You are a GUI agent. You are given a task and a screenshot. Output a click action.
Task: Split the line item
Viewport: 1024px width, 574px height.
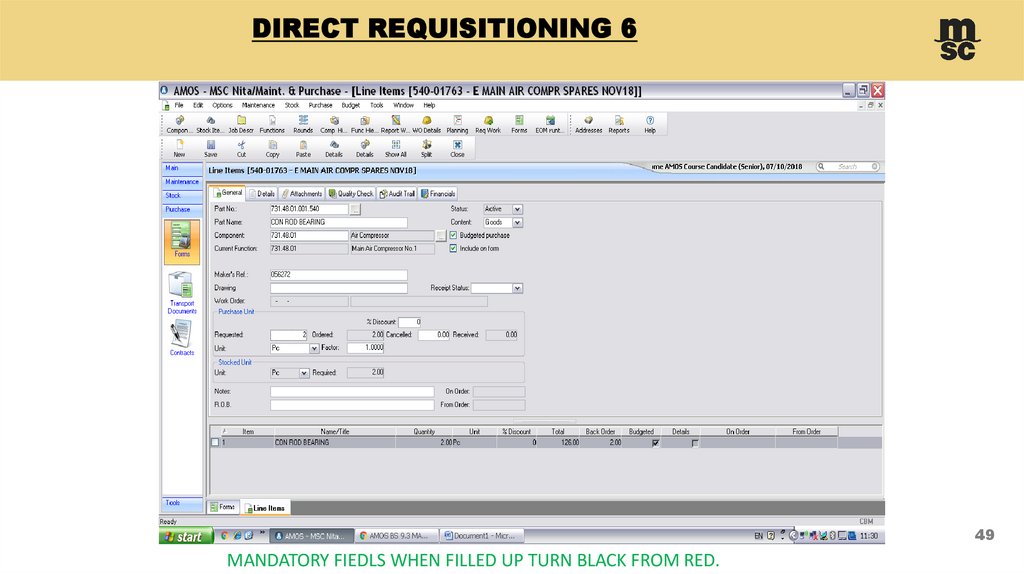426,148
